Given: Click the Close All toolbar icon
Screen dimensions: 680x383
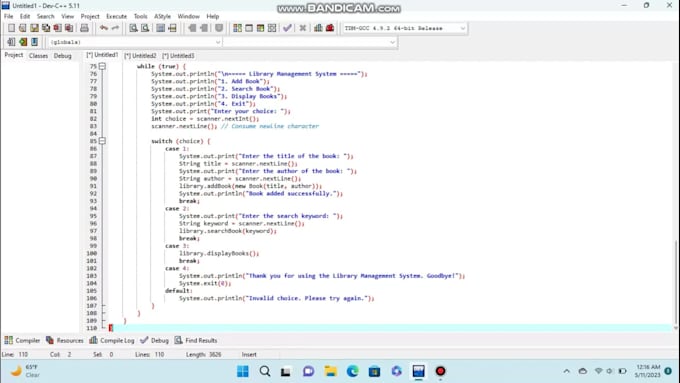Looking at the screenshot, I should pos(69,28).
